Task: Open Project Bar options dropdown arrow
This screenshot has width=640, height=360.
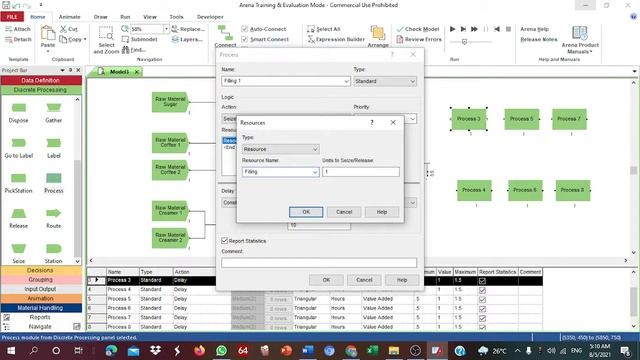Action: click(62, 70)
